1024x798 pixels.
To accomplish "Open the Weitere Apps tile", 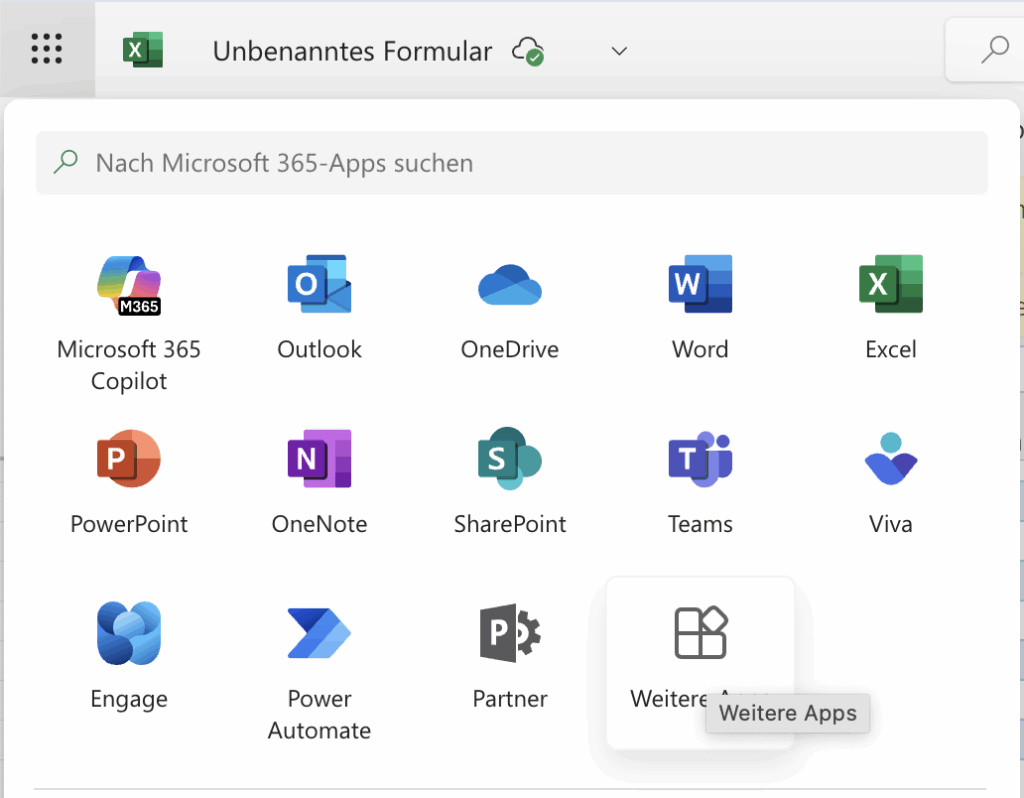I will pos(700,662).
